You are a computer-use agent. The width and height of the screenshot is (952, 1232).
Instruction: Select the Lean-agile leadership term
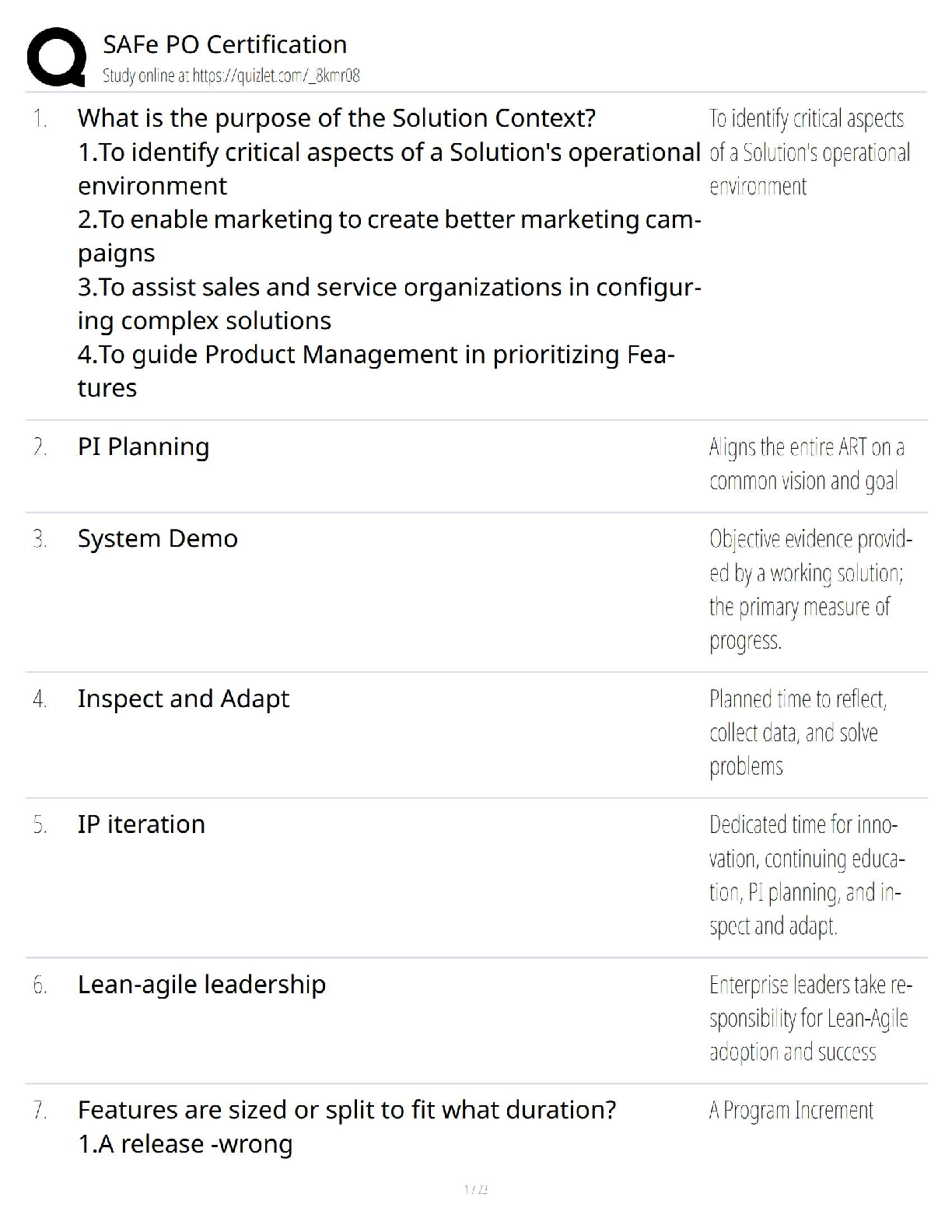[x=202, y=985]
